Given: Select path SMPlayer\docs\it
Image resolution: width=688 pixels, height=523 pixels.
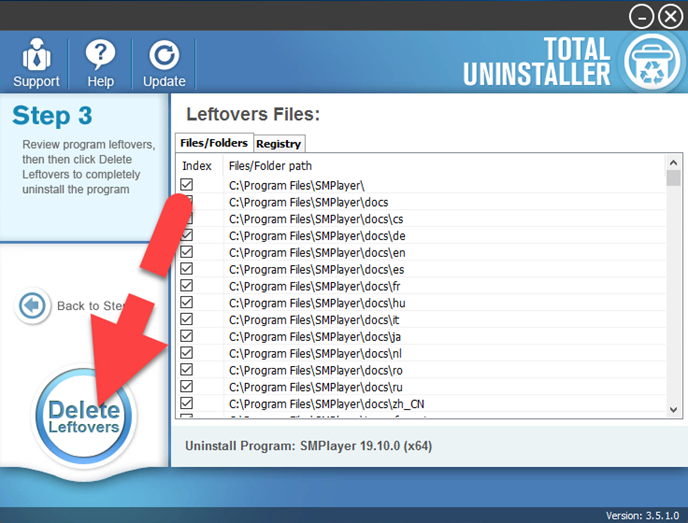Looking at the screenshot, I should pos(314,320).
